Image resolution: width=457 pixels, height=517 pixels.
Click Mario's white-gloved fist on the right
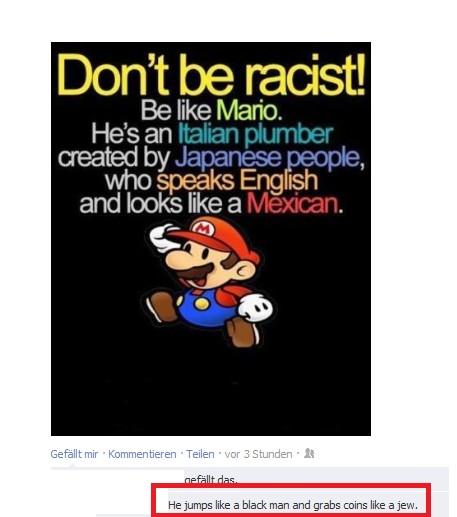256,307
